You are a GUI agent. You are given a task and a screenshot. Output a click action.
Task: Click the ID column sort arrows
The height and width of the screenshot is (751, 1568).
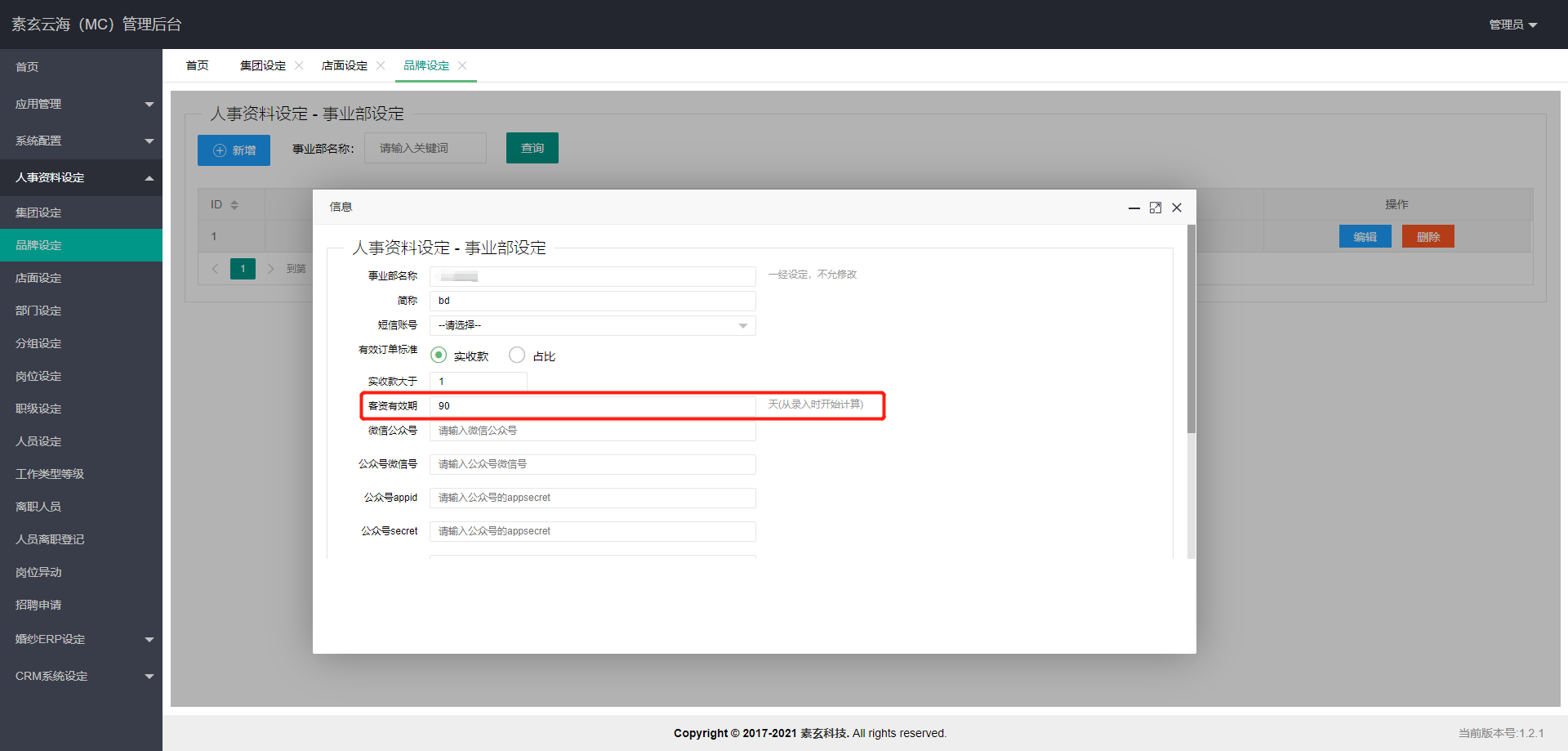[x=234, y=205]
